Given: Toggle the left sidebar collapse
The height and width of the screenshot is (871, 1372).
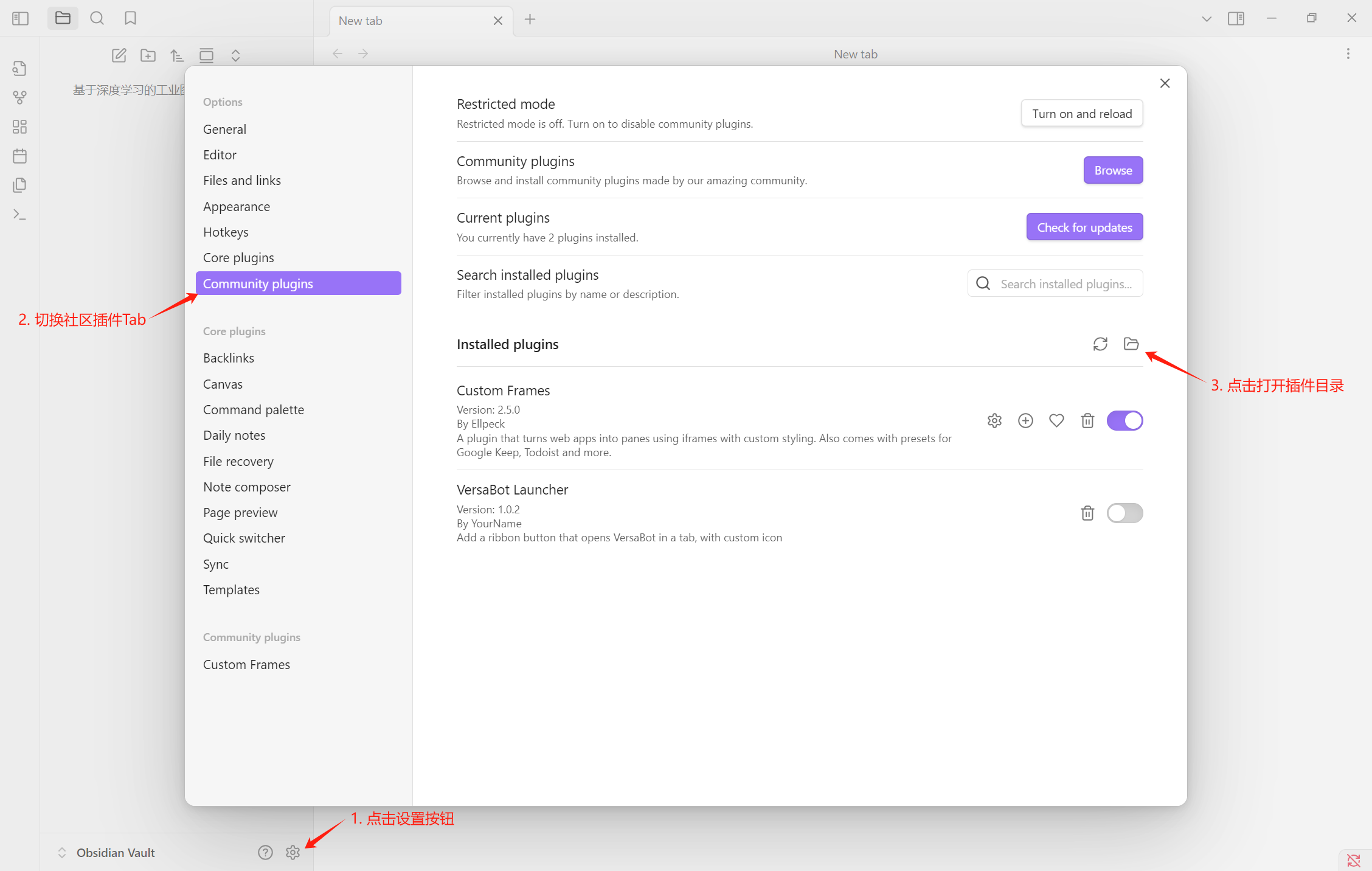Looking at the screenshot, I should 20,18.
